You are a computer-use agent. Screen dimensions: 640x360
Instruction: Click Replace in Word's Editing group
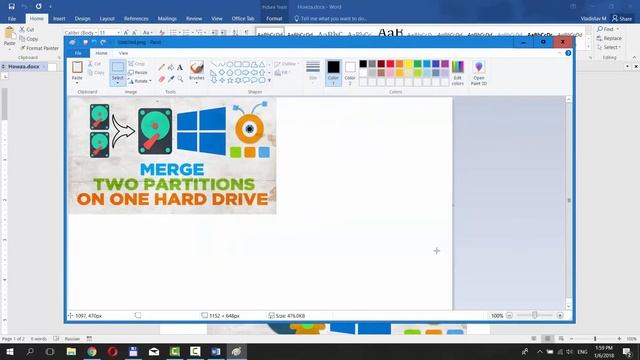(609, 38)
